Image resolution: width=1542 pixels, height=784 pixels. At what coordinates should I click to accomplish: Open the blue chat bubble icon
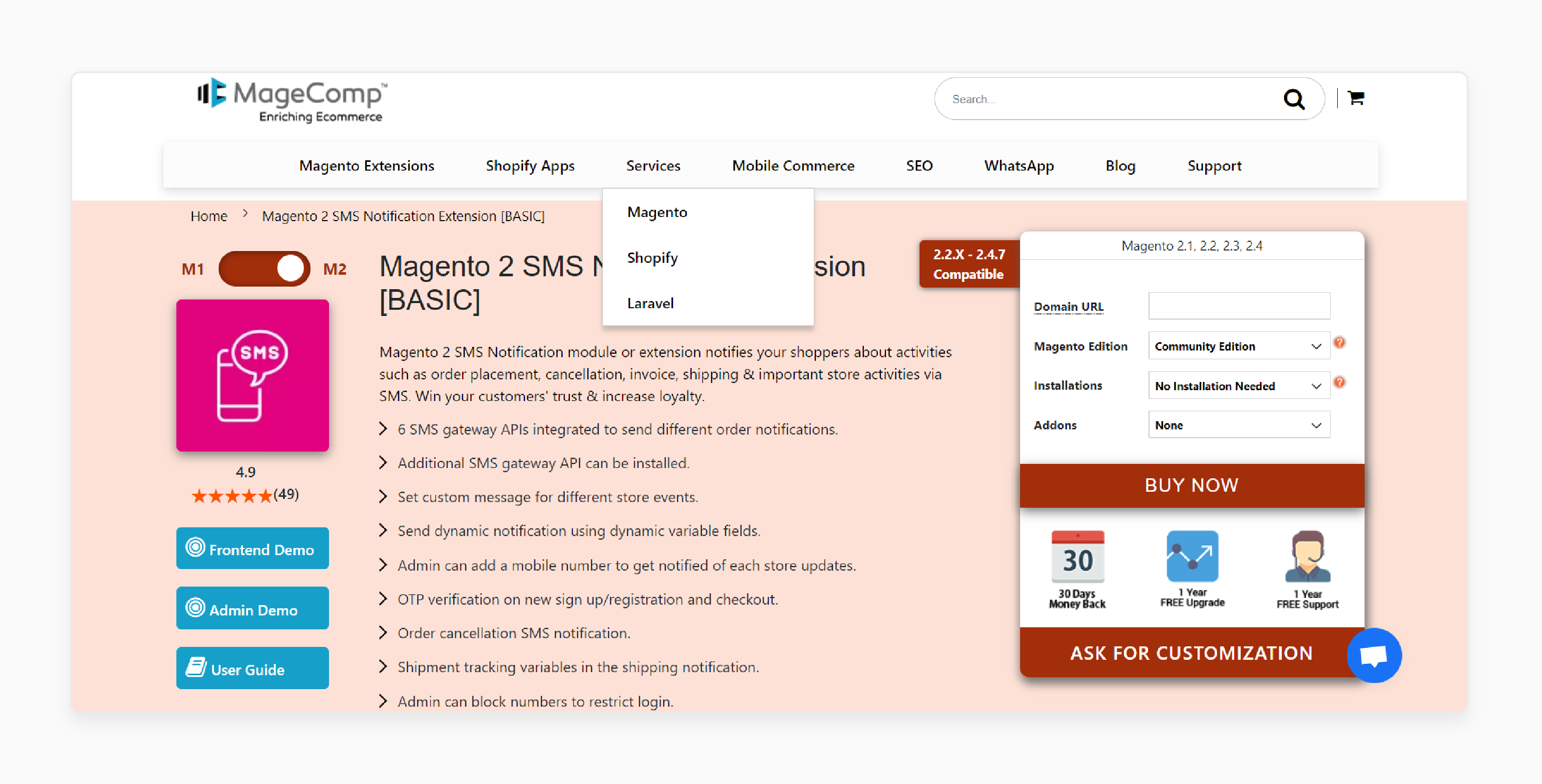point(1374,655)
